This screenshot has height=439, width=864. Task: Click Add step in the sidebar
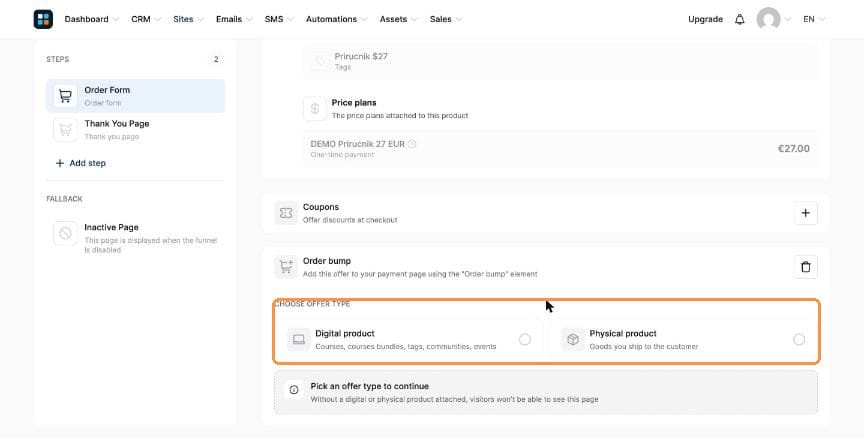(x=80, y=163)
